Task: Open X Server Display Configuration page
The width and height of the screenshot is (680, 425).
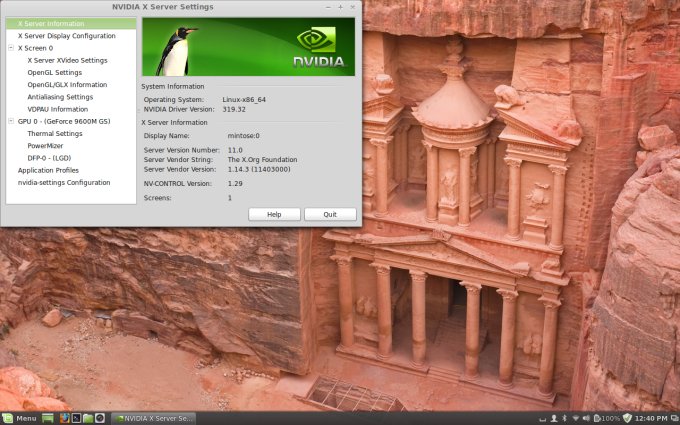Action: coord(67,36)
